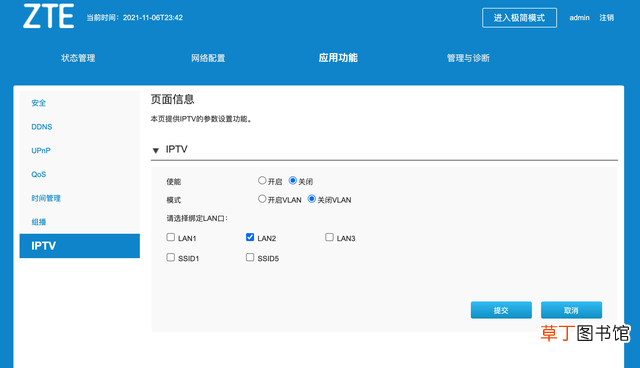Click the 提交 submit button

pyautogui.click(x=501, y=310)
